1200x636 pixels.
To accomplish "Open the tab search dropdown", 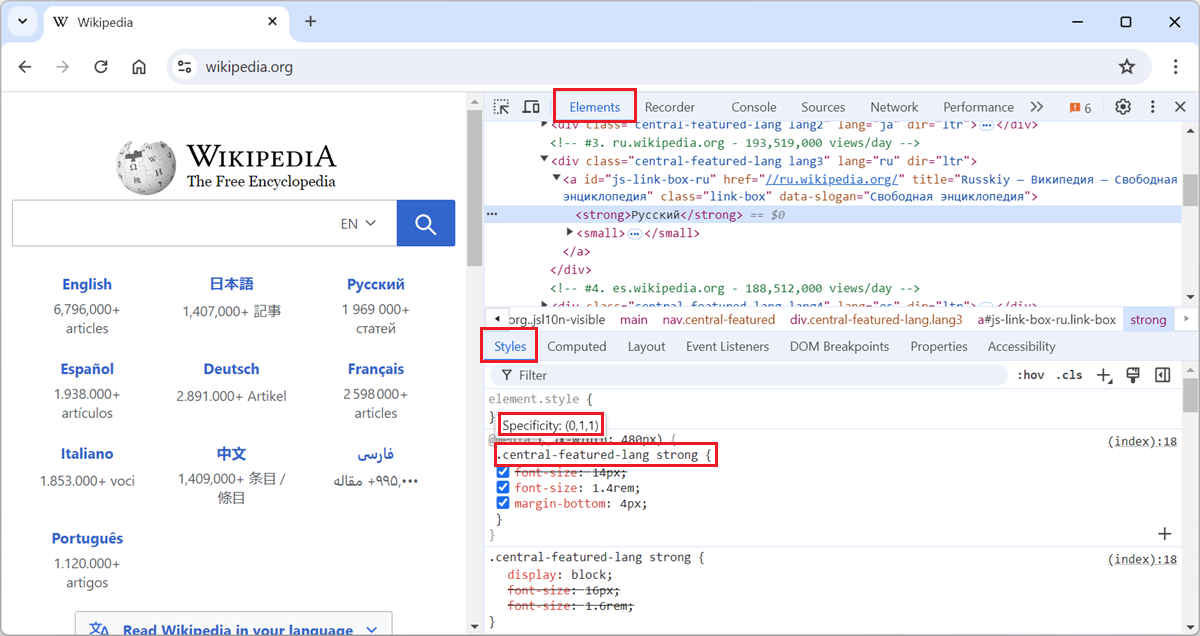I will click(22, 21).
